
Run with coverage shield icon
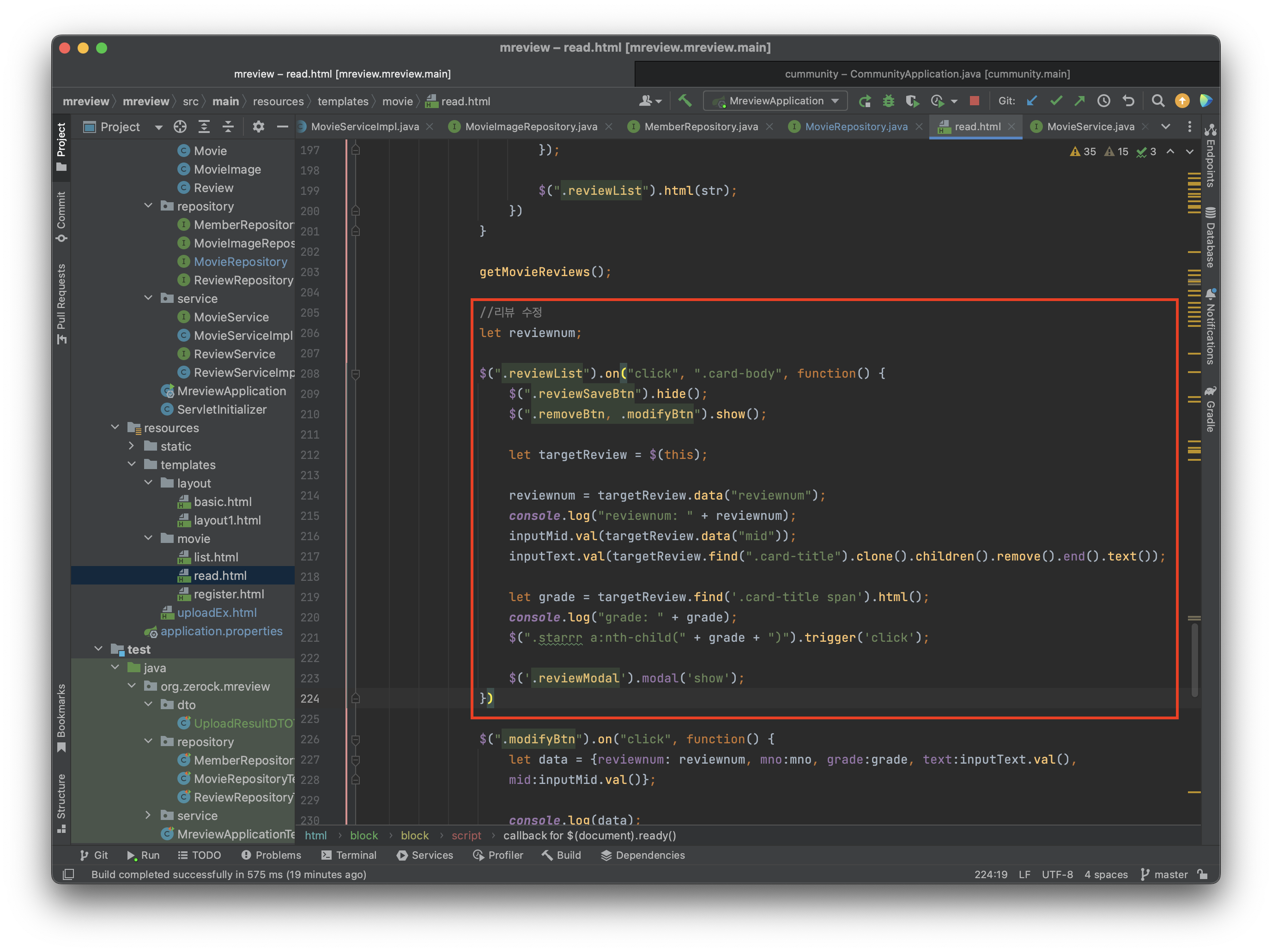pos(912,101)
